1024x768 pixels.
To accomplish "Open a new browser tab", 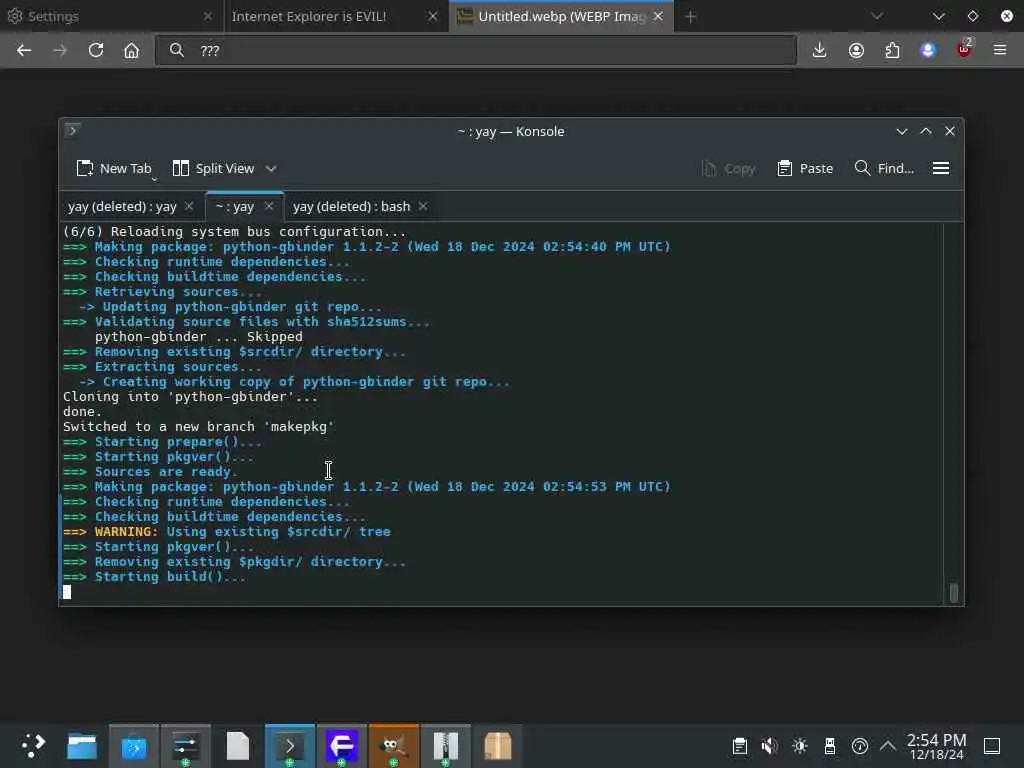I will click(x=691, y=16).
